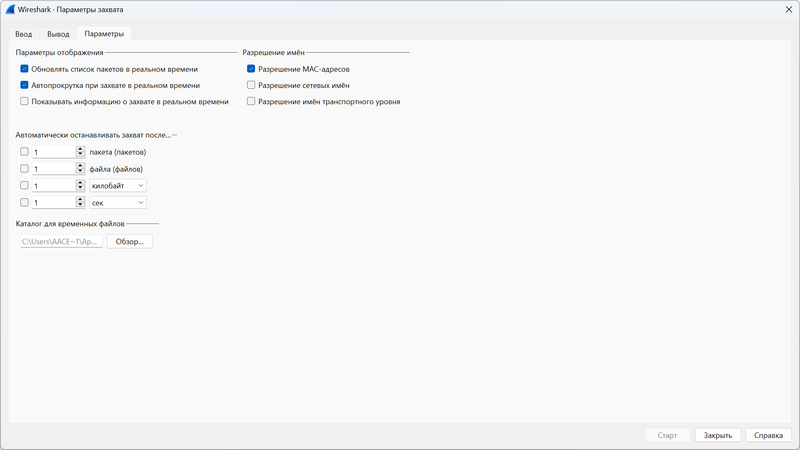This screenshot has width=800, height=450.
Task: Check stop after килобайт checkbox
Action: click(x=24, y=185)
